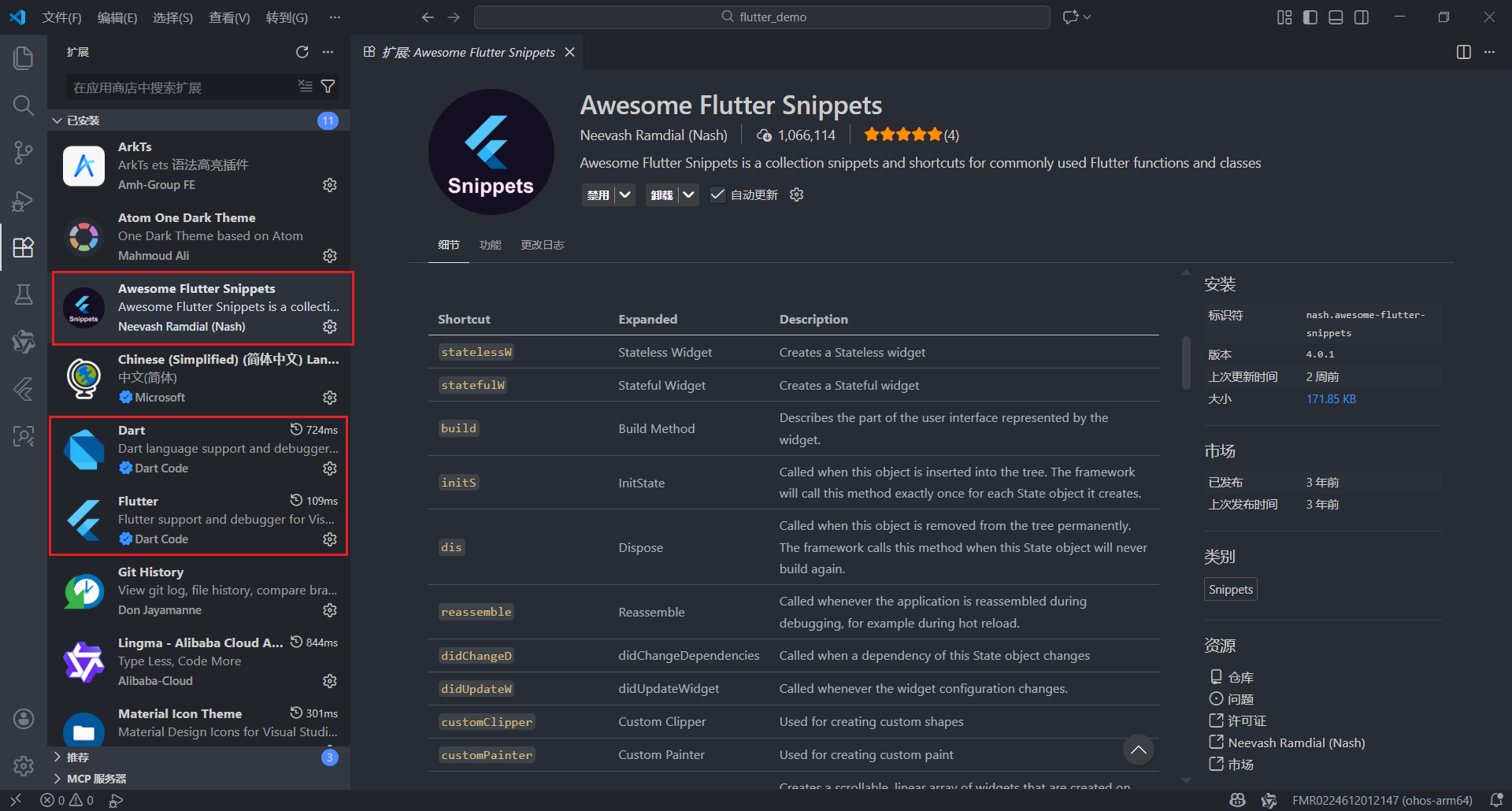This screenshot has height=811, width=1512.
Task: Open the extensions panel more actions menu
Action: [328, 52]
